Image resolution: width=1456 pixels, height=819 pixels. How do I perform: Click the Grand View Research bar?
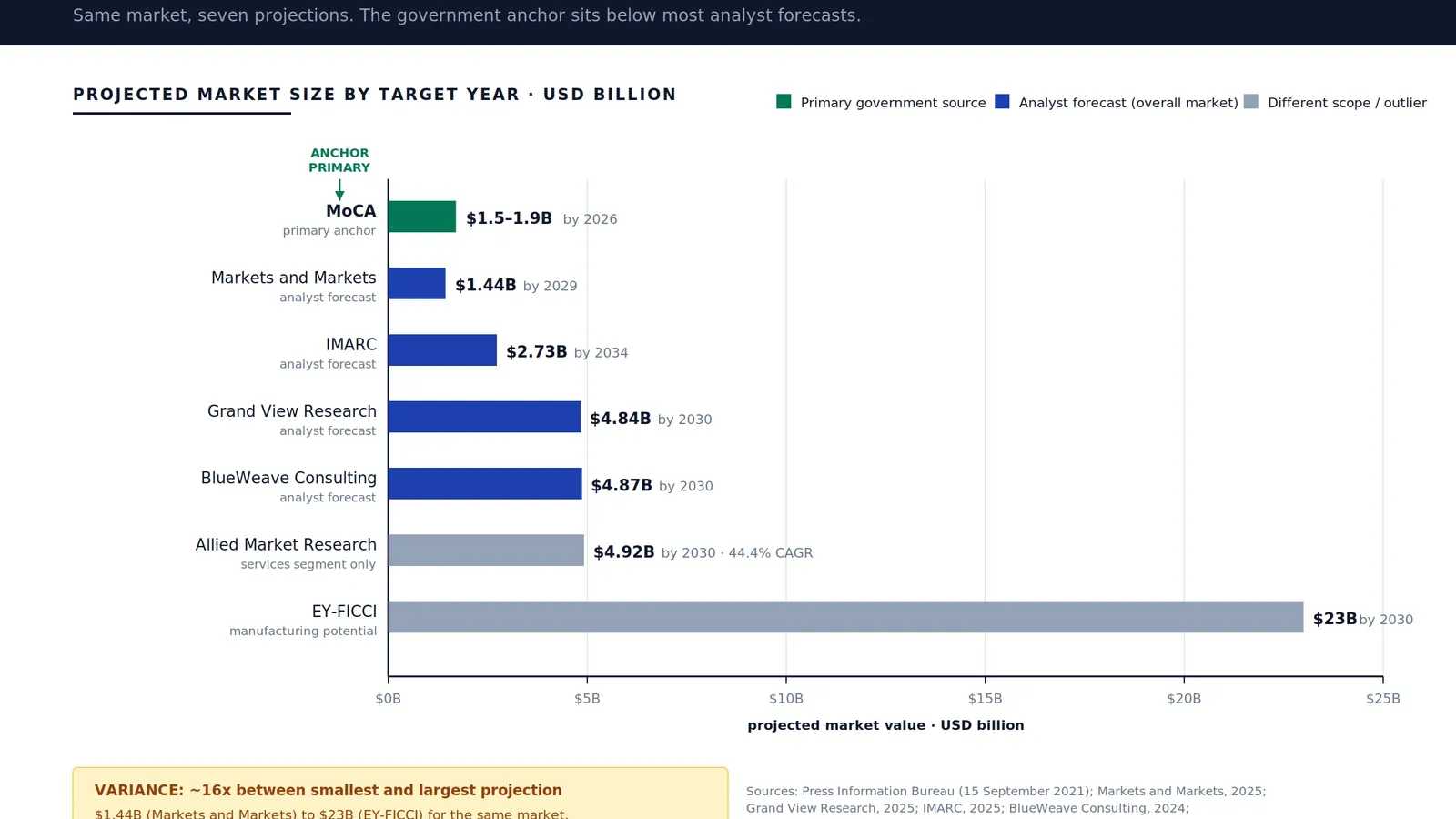point(484,417)
